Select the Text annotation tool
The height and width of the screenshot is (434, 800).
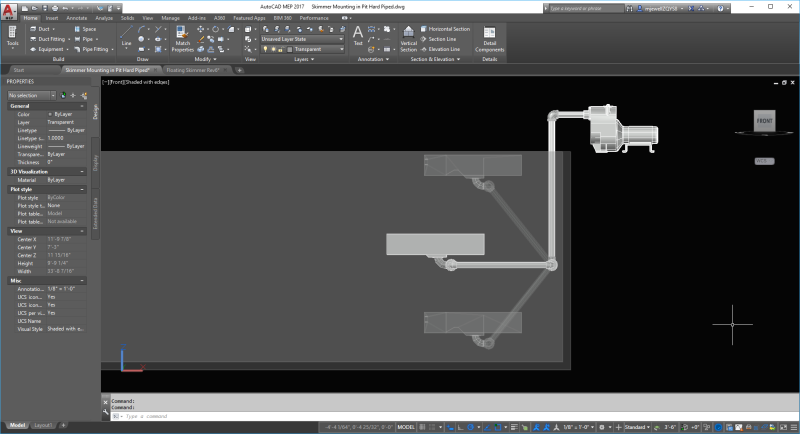click(358, 36)
